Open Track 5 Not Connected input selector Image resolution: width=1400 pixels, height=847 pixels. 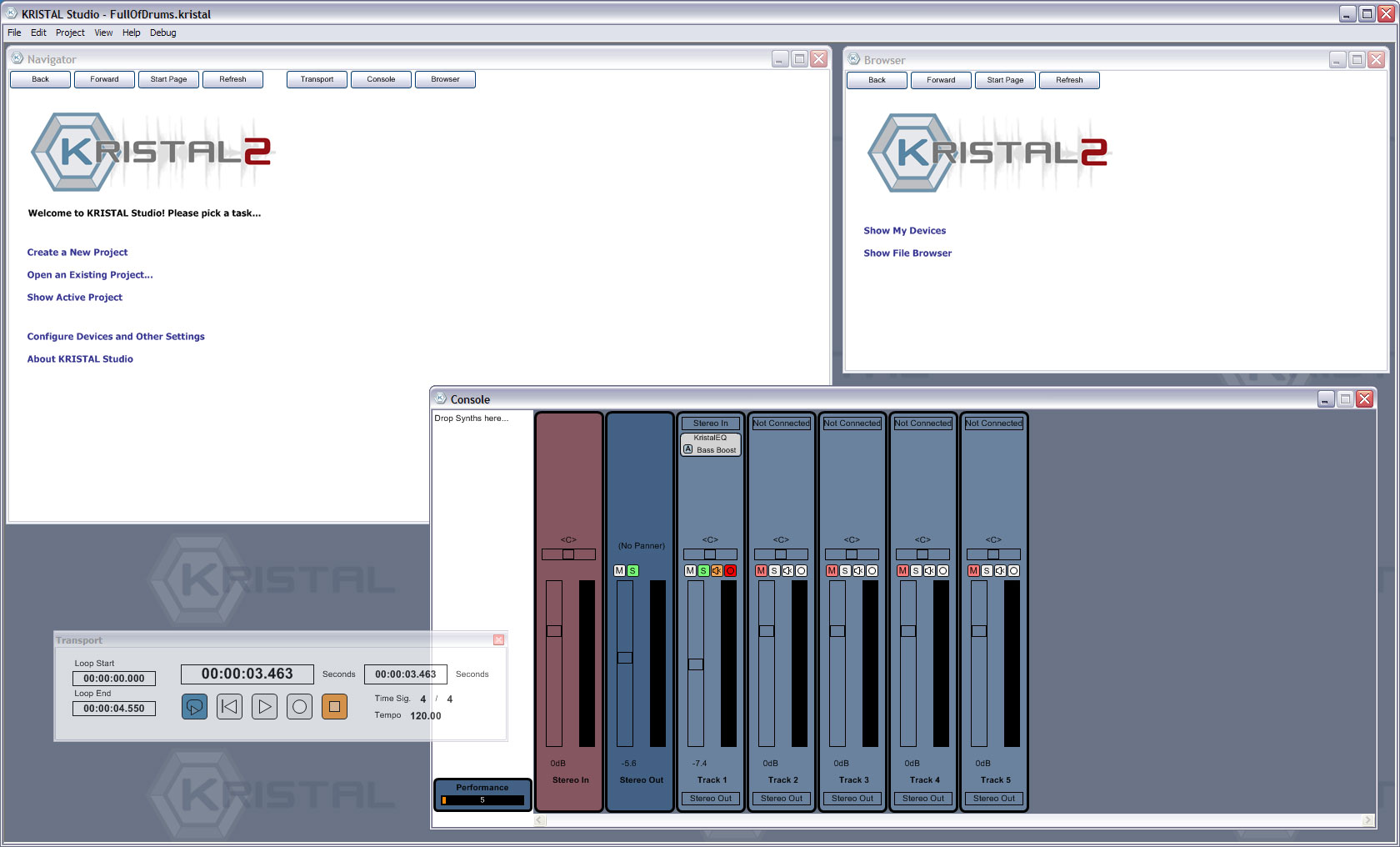pos(994,423)
